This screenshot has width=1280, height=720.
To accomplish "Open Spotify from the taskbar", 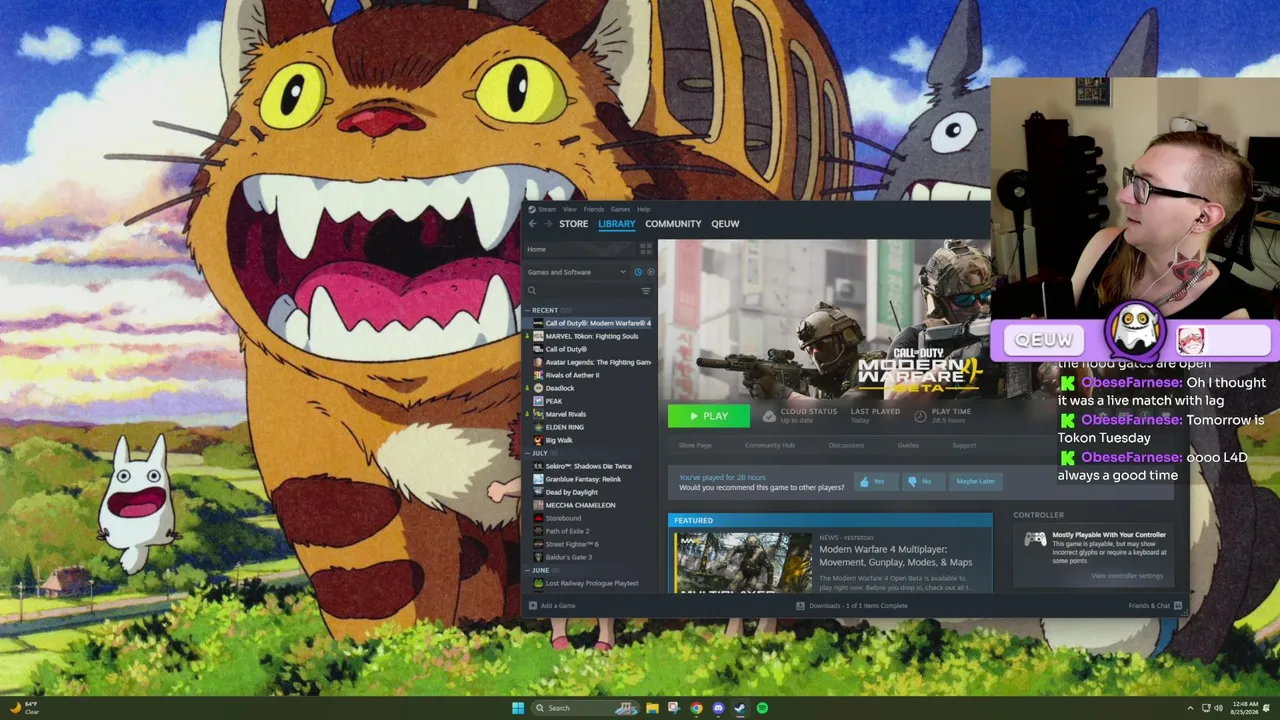I will pyautogui.click(x=762, y=708).
